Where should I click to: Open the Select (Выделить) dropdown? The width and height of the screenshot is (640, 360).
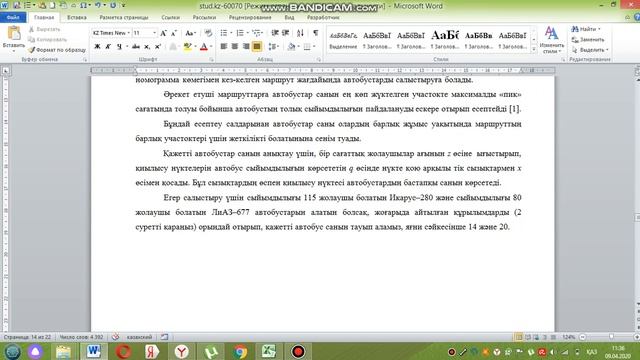tap(590, 50)
